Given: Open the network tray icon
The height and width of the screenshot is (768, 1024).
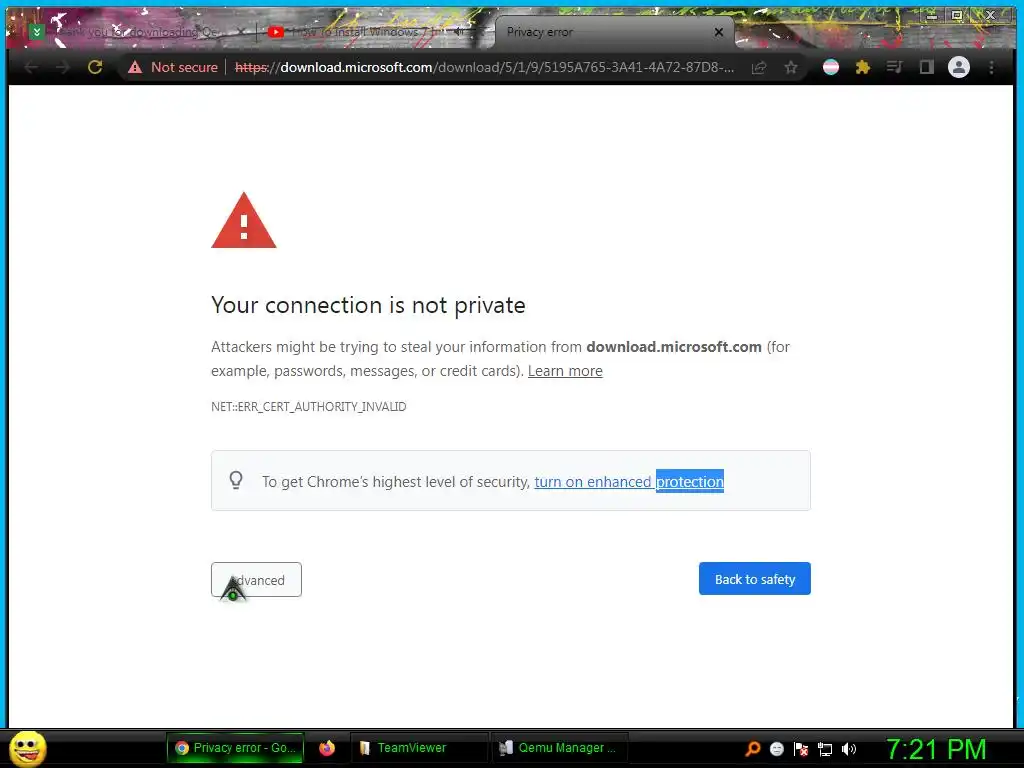Looking at the screenshot, I should [x=825, y=750].
